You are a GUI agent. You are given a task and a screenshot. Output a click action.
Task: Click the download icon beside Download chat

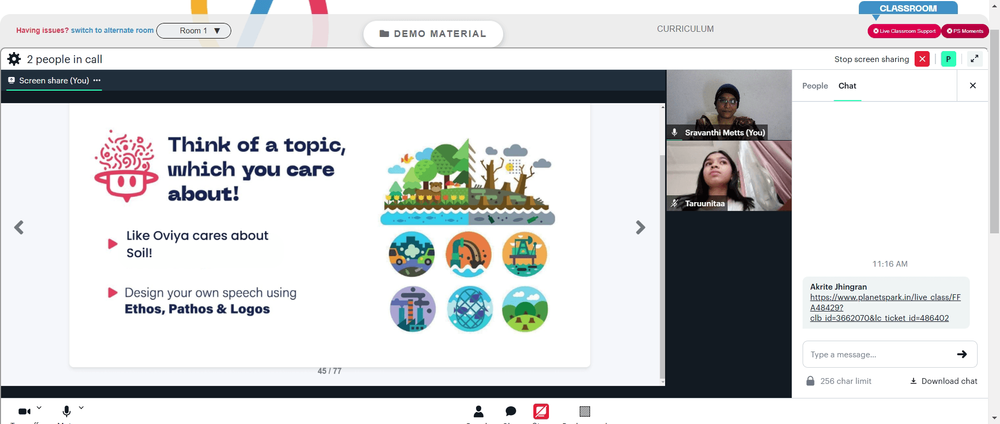[913, 381]
